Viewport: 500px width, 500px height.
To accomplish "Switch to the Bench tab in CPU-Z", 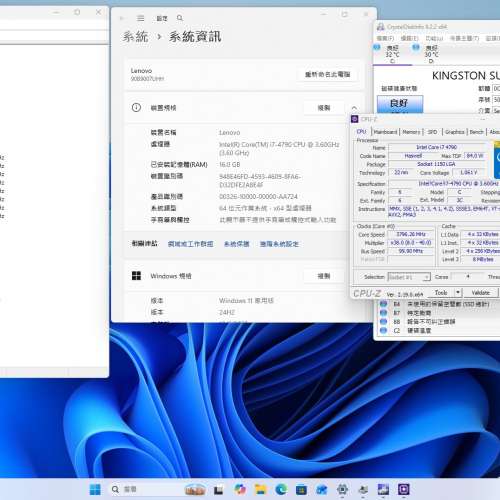I will 476,132.
